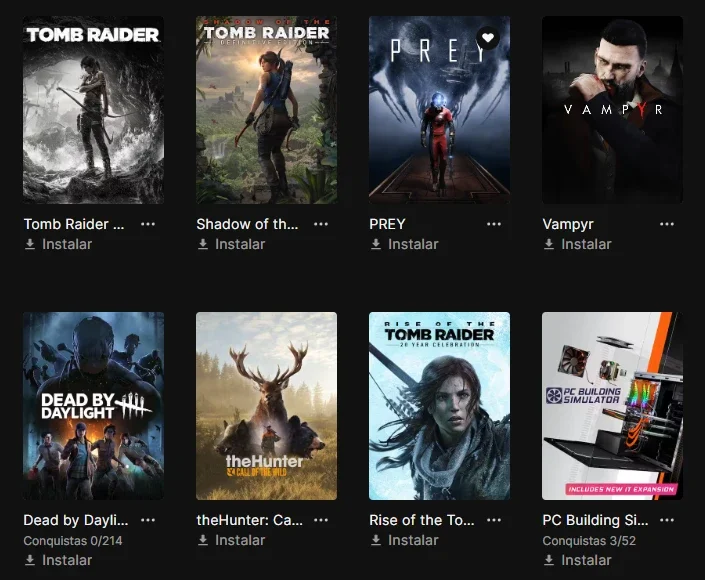This screenshot has height=580, width=705.
Task: Click the 'Rise of the To...' game title
Action: click(x=422, y=520)
